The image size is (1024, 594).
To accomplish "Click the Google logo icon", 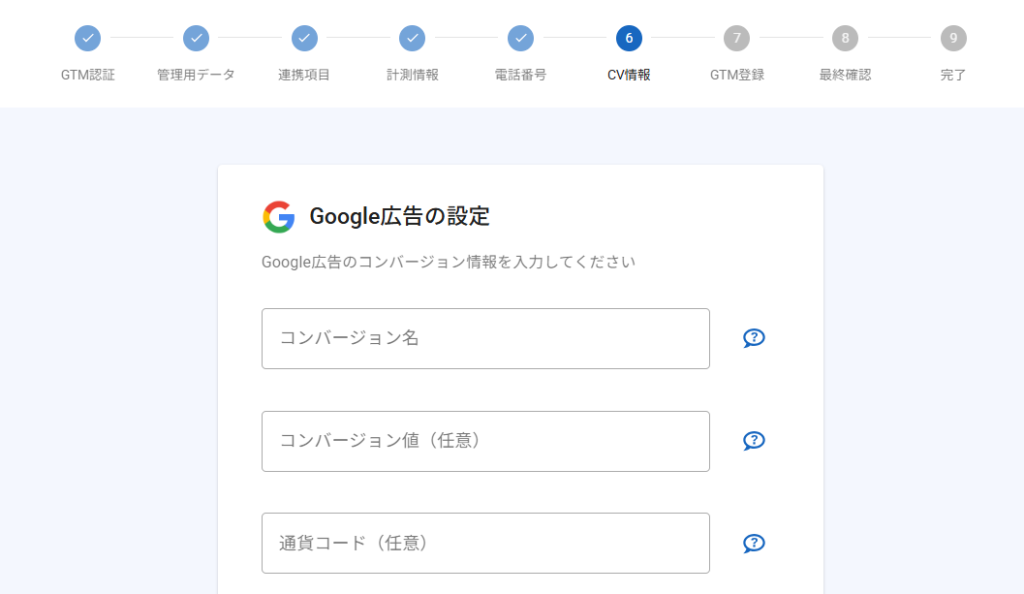I will 279,217.
